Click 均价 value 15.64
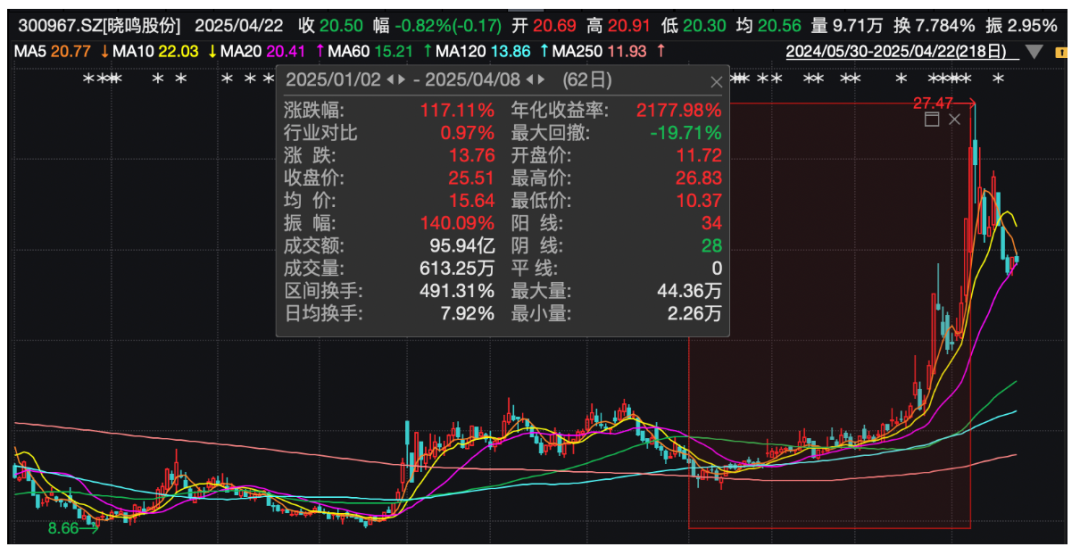Viewport: 1080px width, 555px height. pyautogui.click(x=472, y=201)
